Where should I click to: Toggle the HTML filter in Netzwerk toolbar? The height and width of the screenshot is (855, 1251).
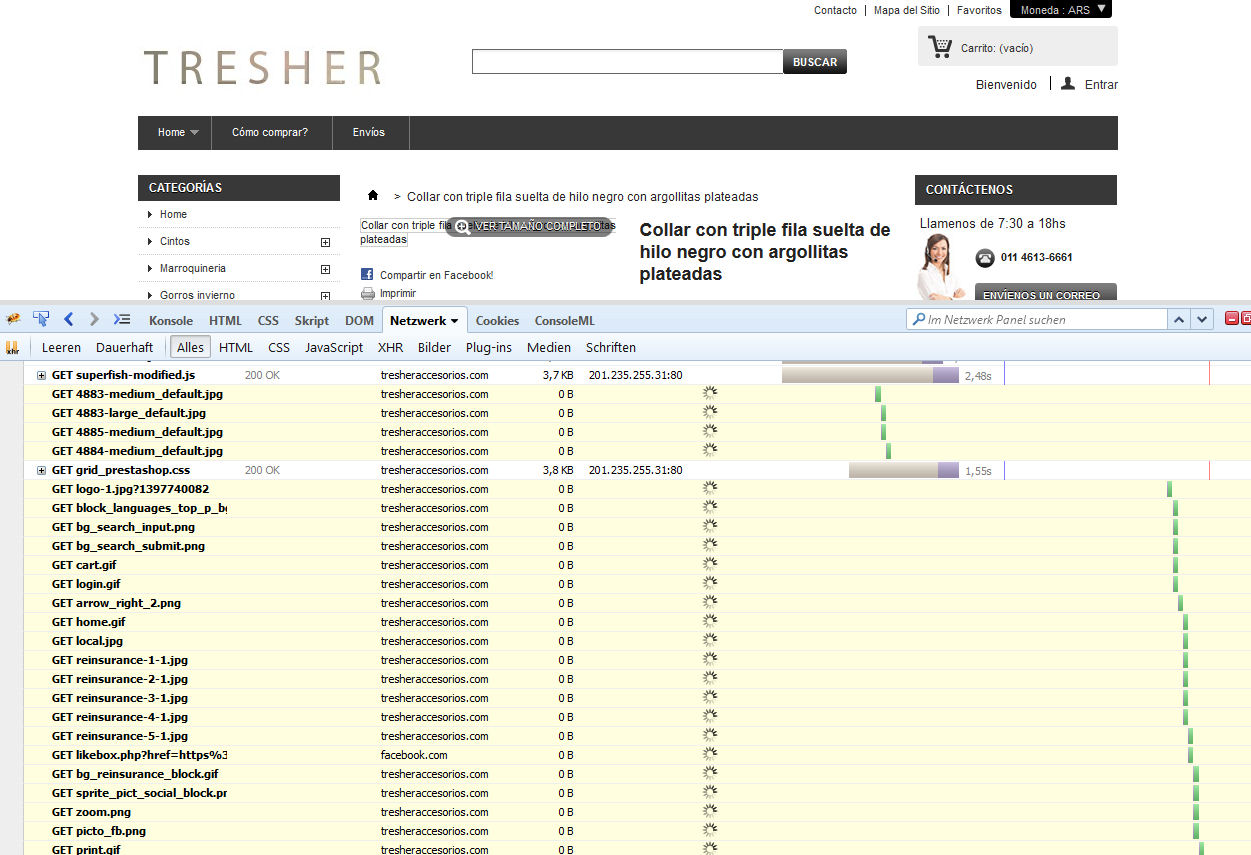pos(236,348)
